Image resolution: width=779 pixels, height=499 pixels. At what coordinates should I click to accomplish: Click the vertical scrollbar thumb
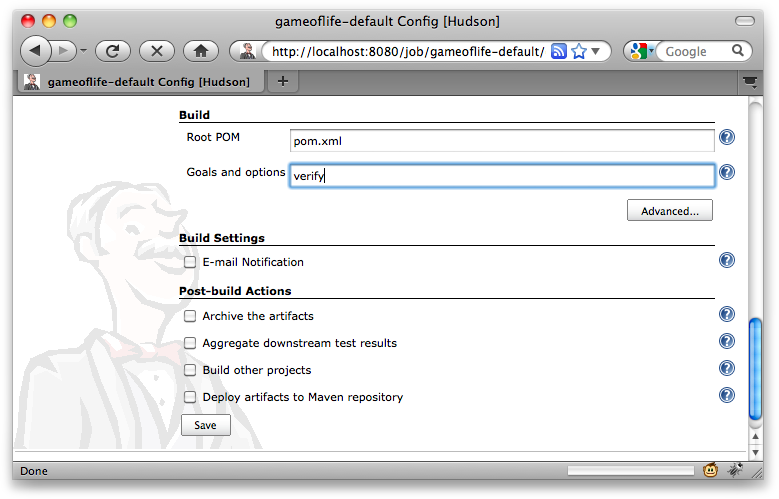tap(755, 369)
